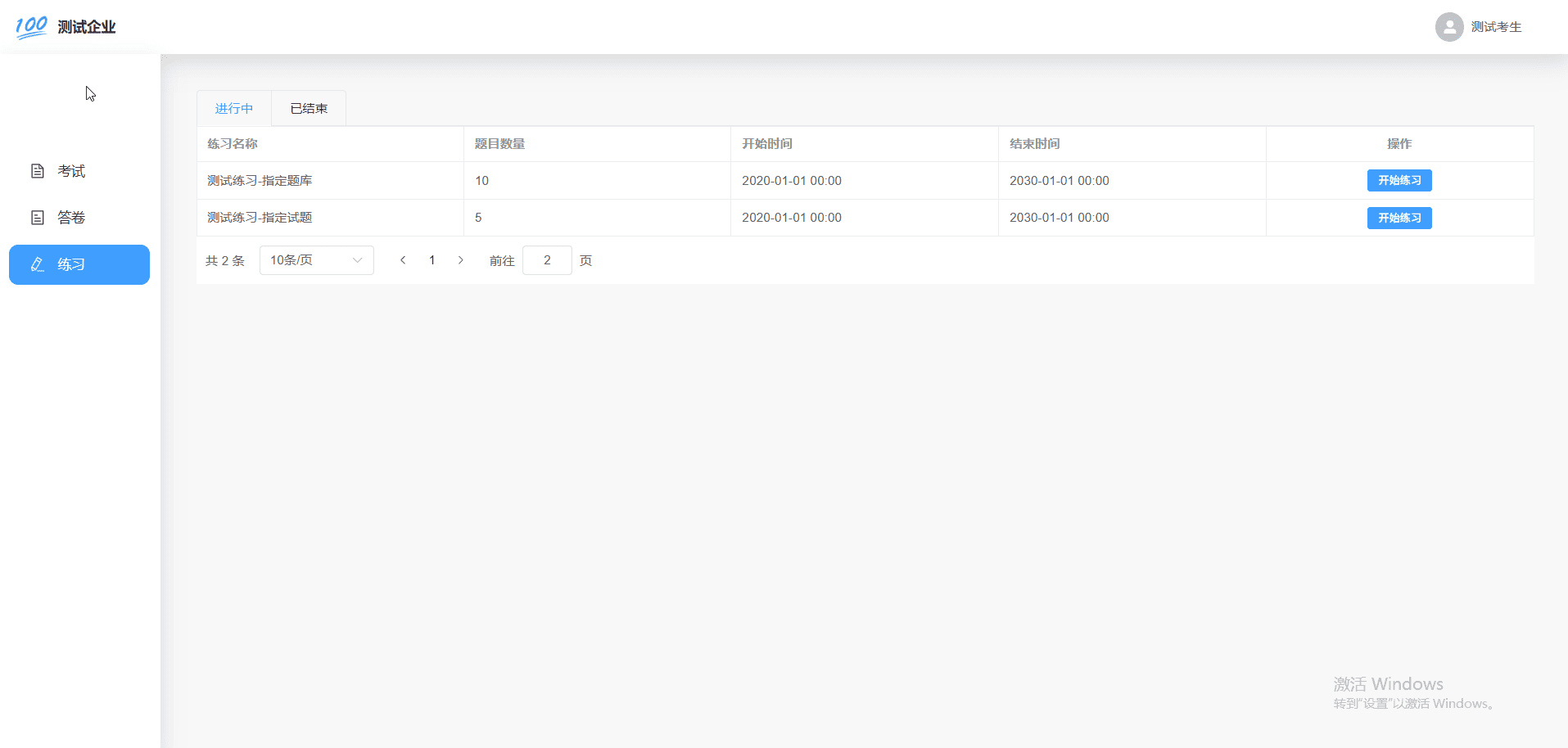Open the 测试考生 user menu

click(x=1495, y=27)
